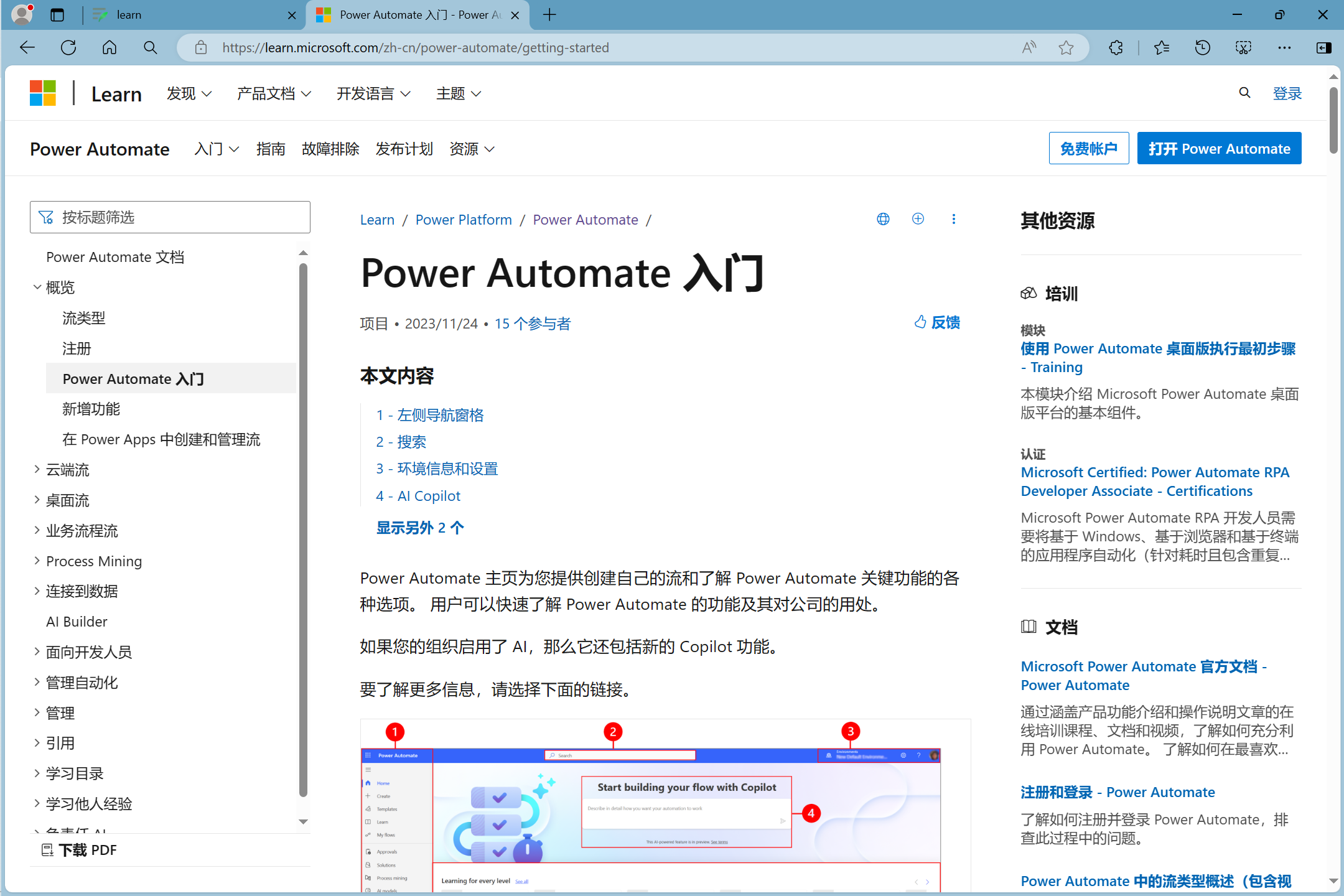Expand the 面向开发人员 tree section
Image resolution: width=1344 pixels, height=896 pixels.
tap(37, 651)
